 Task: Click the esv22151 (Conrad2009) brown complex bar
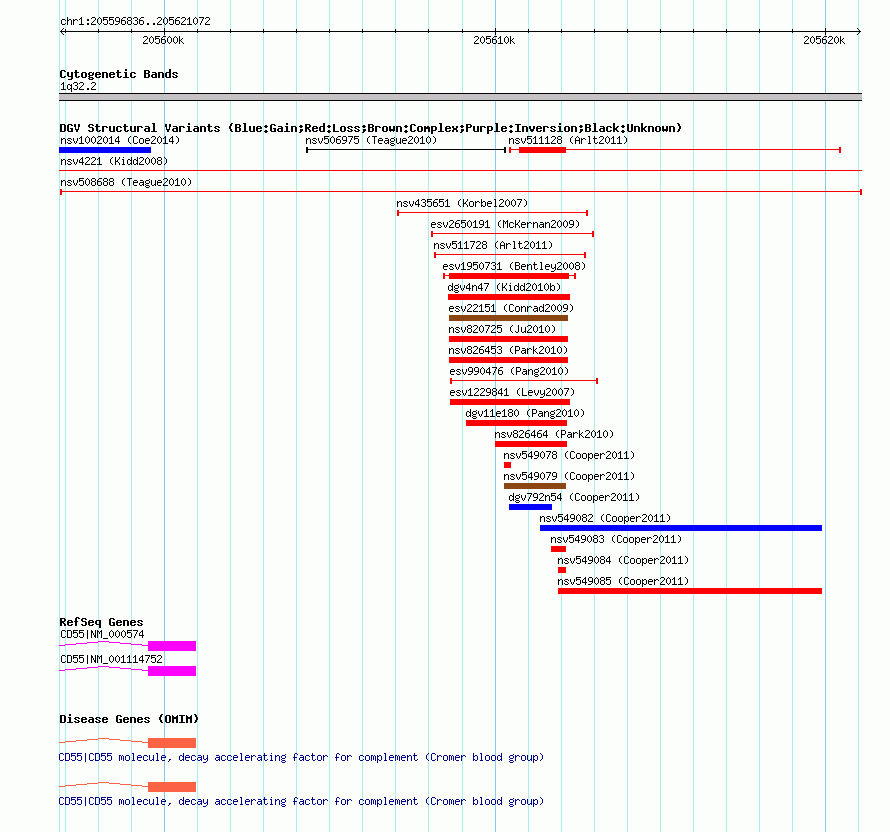click(x=508, y=318)
